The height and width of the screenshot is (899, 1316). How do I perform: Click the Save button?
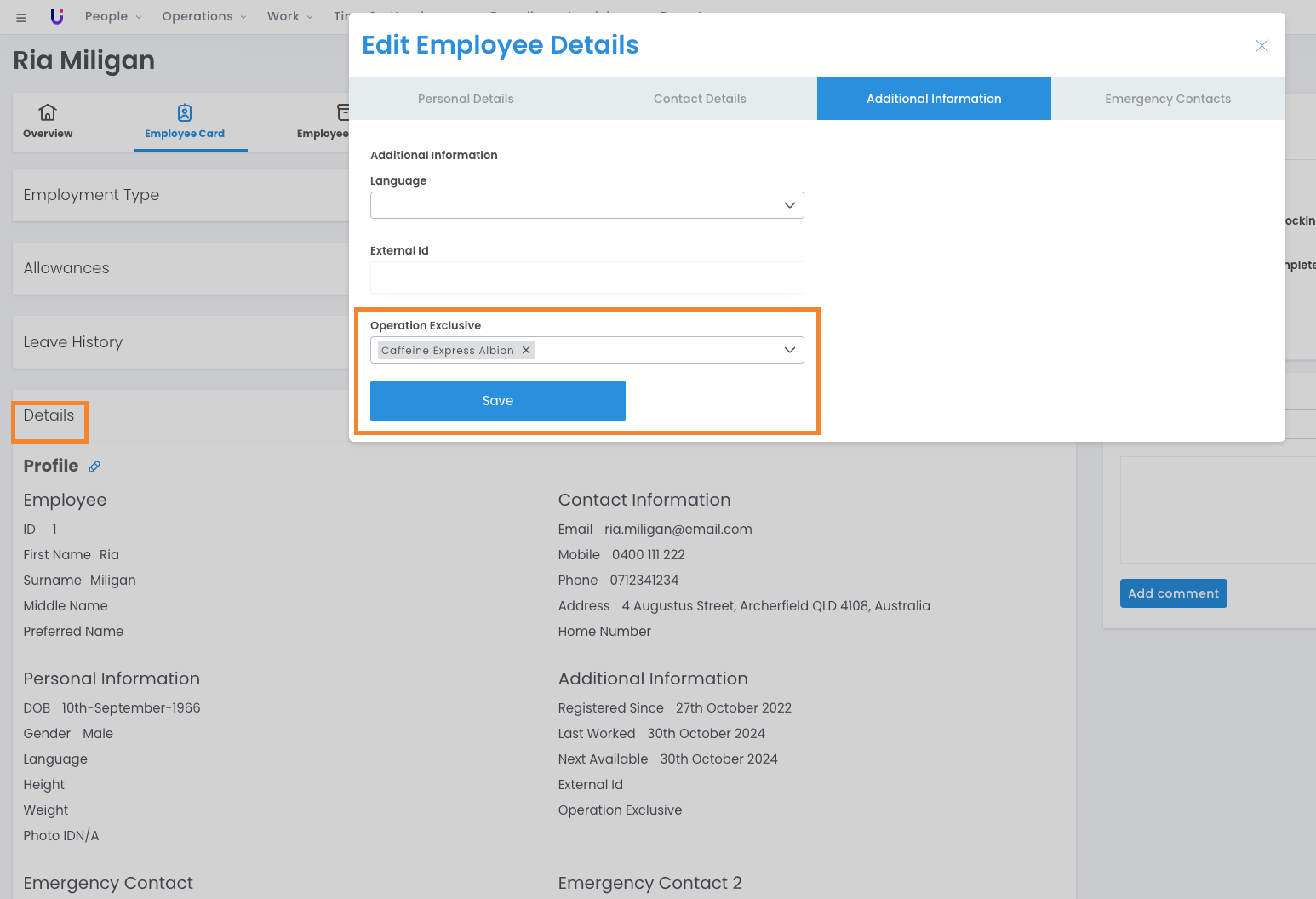[x=498, y=401]
